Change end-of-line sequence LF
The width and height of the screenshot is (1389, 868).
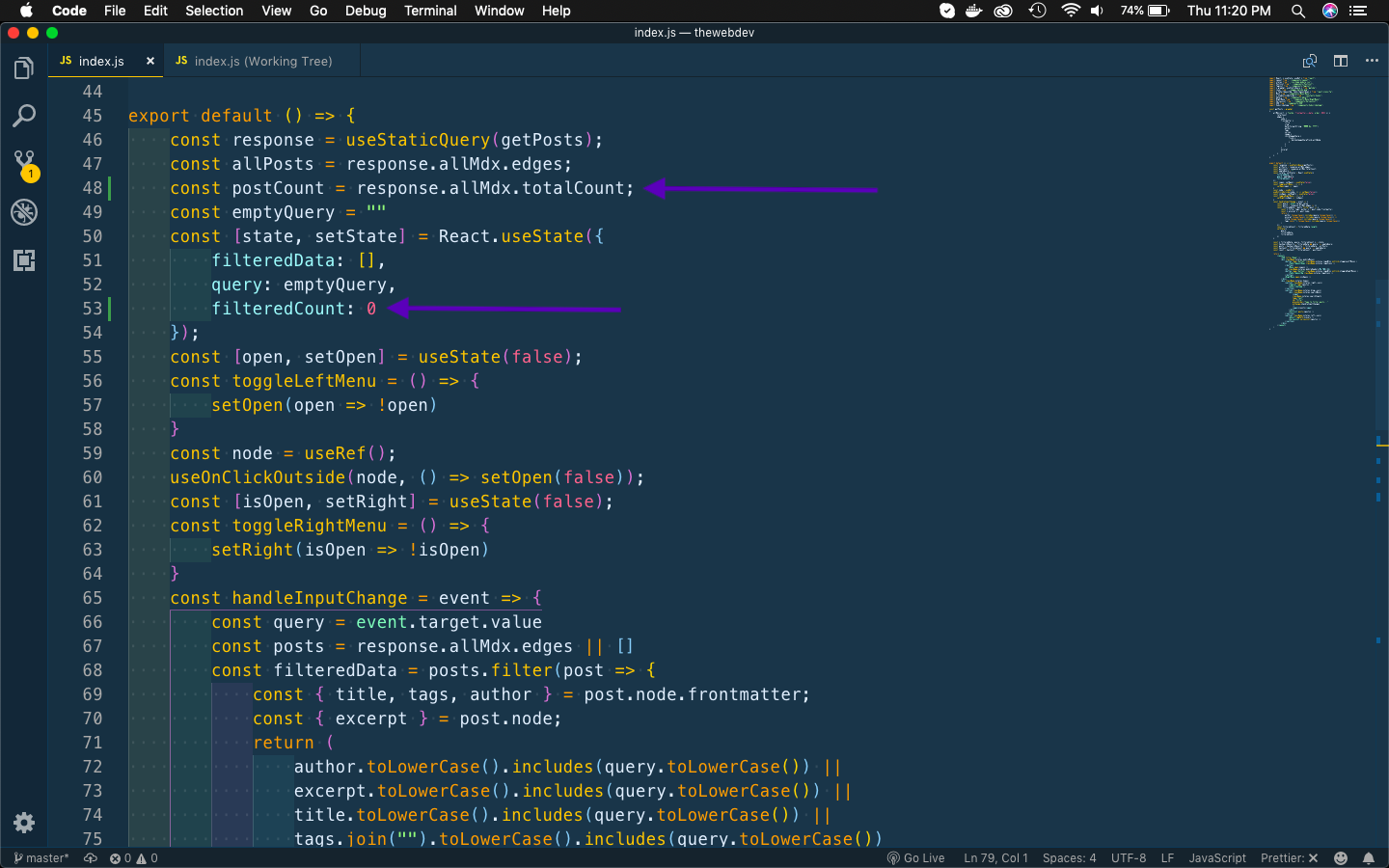1167,858
